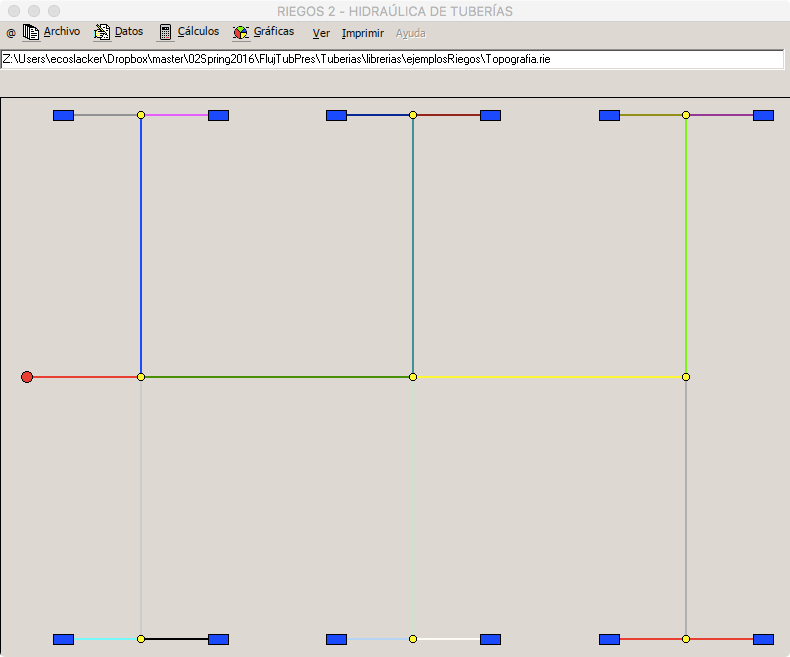This screenshot has width=790, height=657.
Task: Click the lime green vertical pipe
Action: [686, 245]
